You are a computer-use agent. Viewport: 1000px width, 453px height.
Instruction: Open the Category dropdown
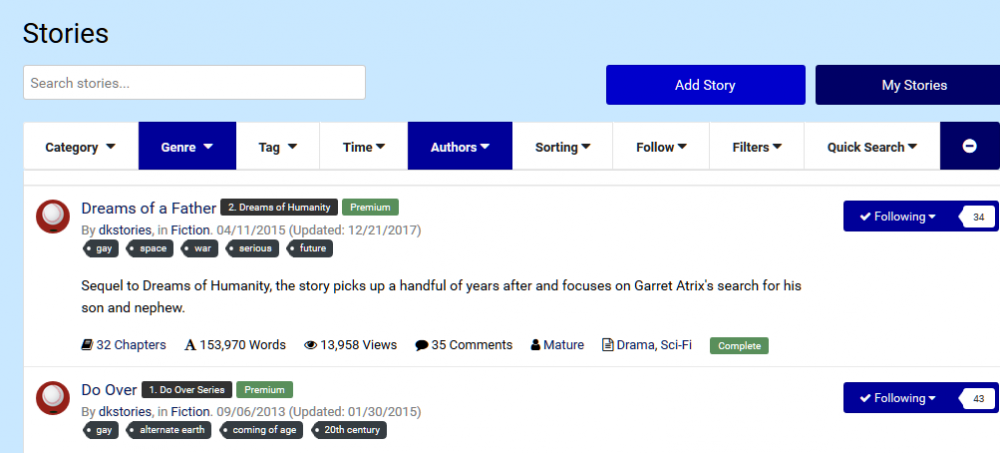(80, 147)
